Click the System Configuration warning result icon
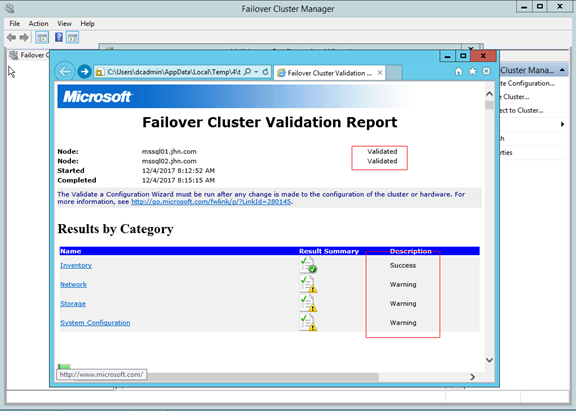 click(308, 322)
